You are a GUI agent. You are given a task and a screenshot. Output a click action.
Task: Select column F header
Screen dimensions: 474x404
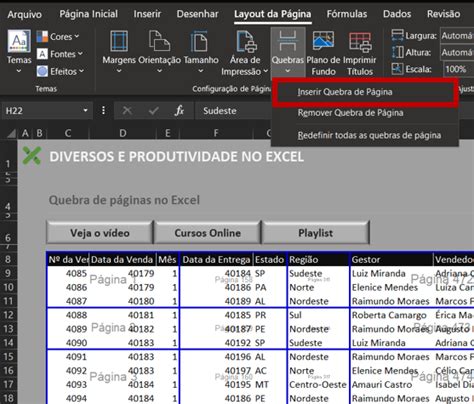(x=216, y=133)
